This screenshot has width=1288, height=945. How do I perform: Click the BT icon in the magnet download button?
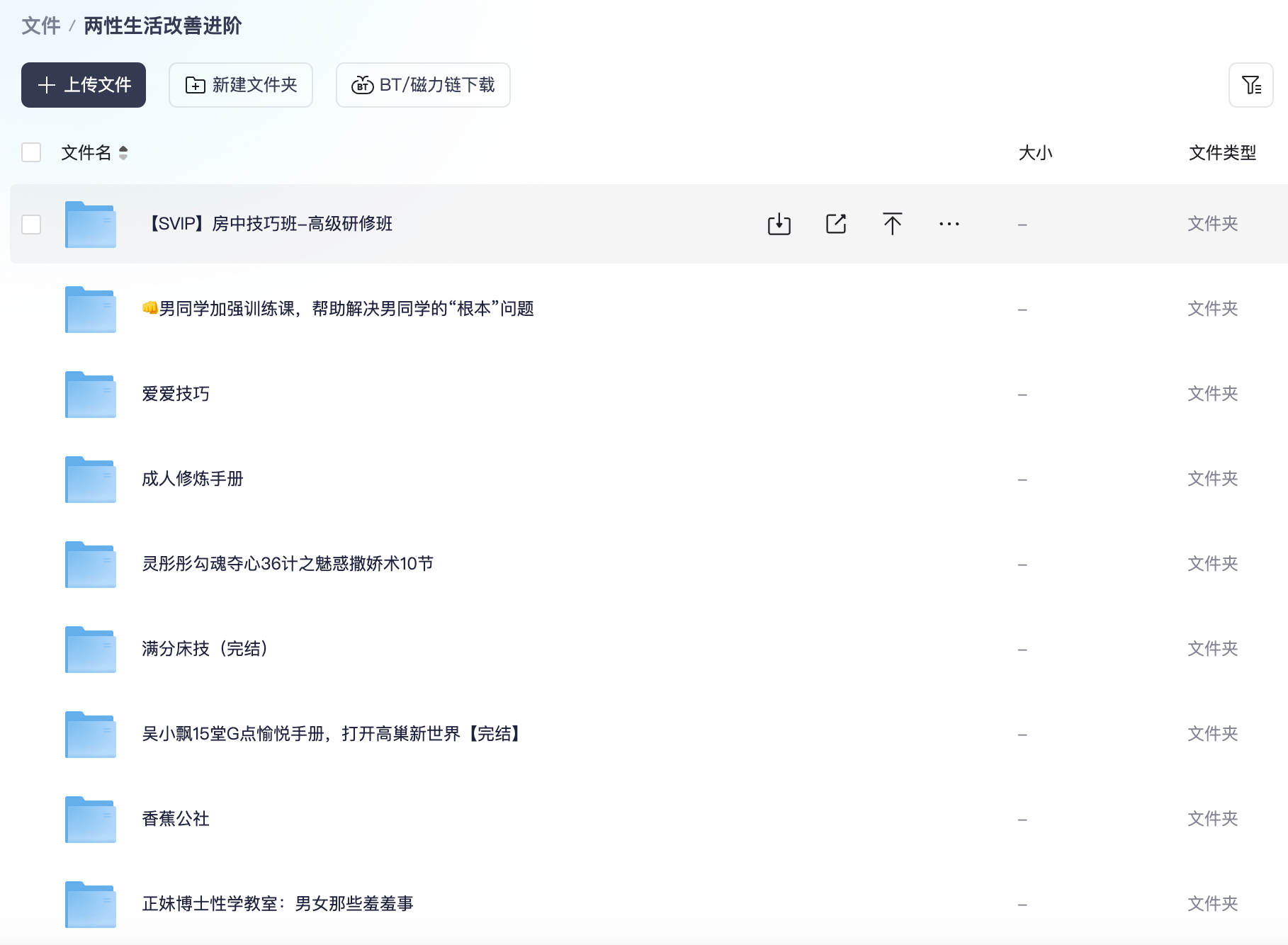362,85
